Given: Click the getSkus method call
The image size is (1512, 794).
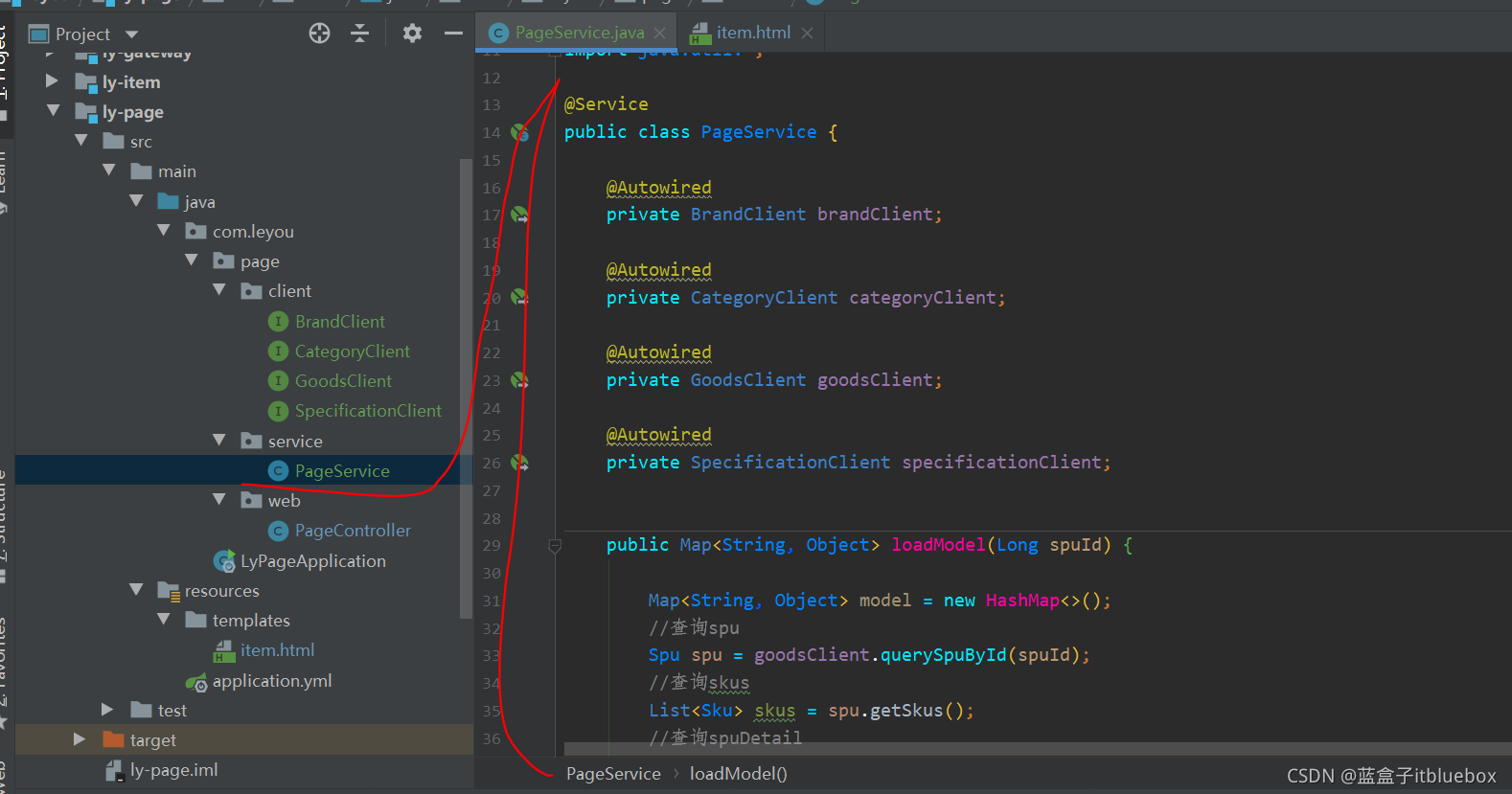Looking at the screenshot, I should (906, 711).
